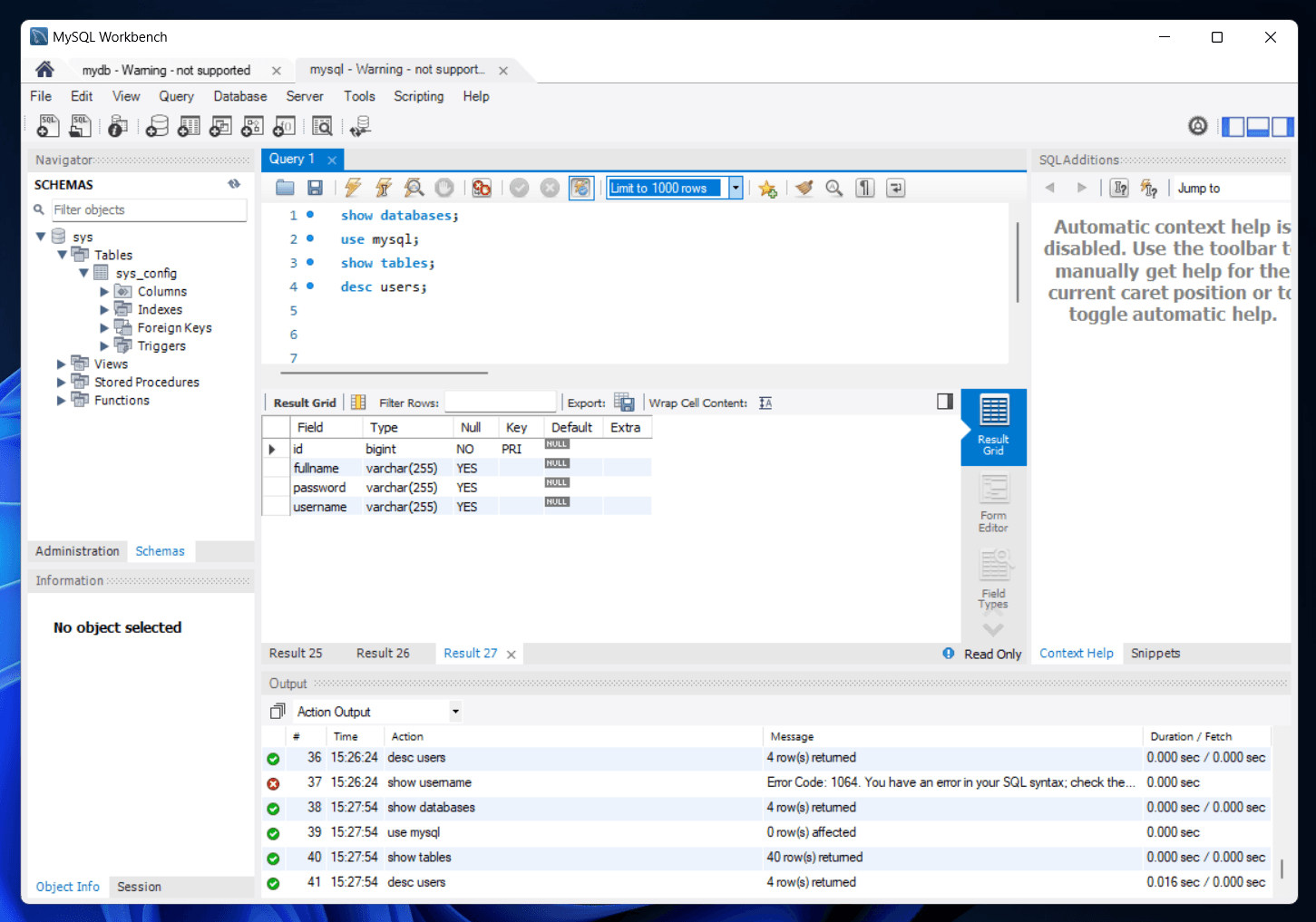Open the Action Output dropdown

pyautogui.click(x=456, y=711)
